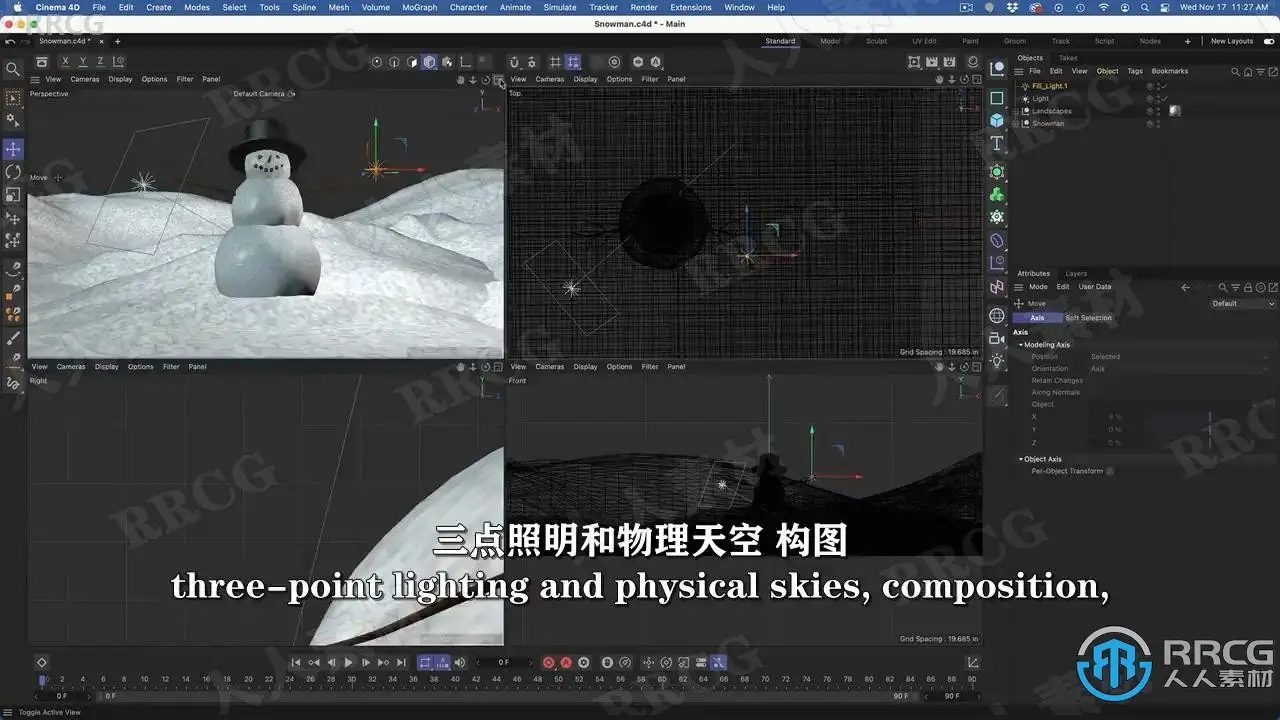Open the Position dropdown set to Selected
The width and height of the screenshot is (1280, 720).
1179,356
